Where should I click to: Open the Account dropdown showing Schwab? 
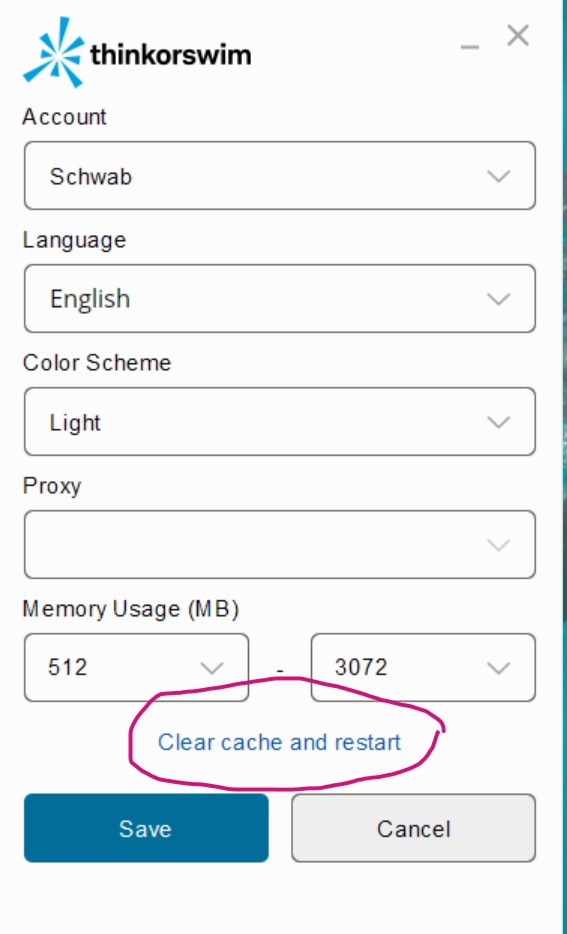280,176
